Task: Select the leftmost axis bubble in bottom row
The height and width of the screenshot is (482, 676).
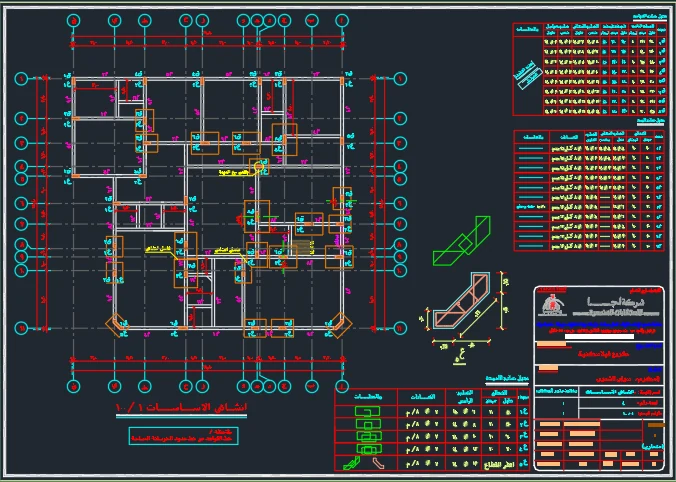Action: pos(74,386)
